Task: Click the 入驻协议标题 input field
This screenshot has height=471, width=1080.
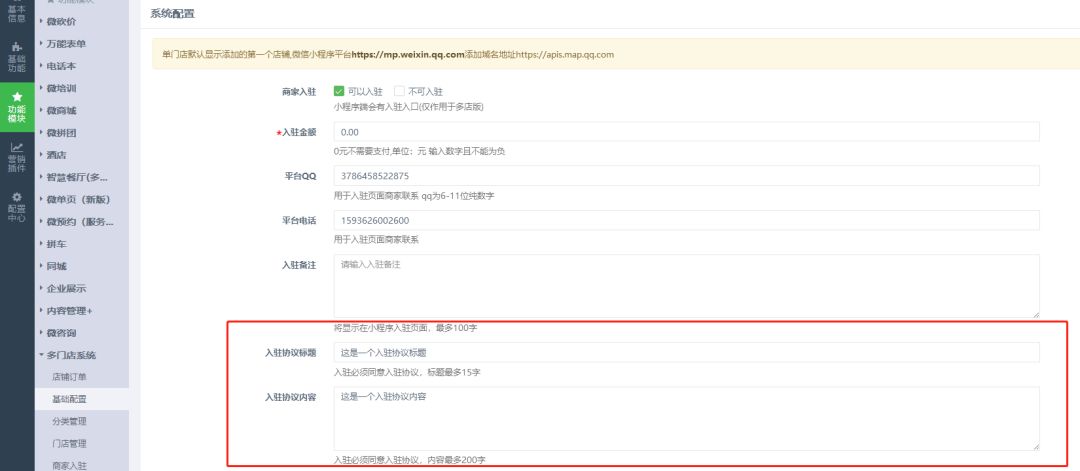Action: point(686,353)
